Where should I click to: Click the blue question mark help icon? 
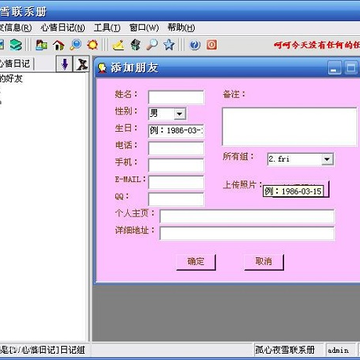point(195,44)
